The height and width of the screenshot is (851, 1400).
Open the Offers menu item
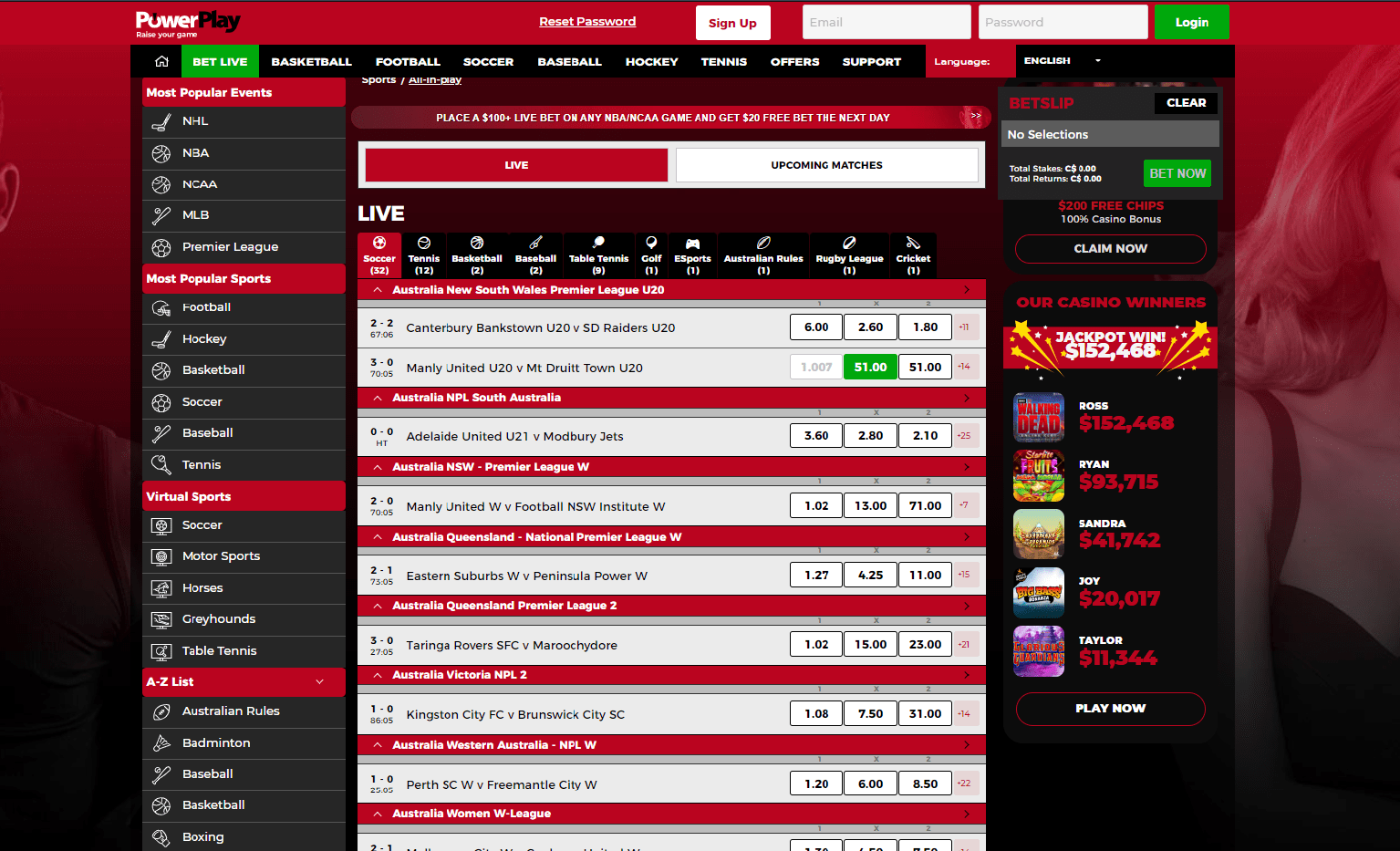[x=794, y=62]
